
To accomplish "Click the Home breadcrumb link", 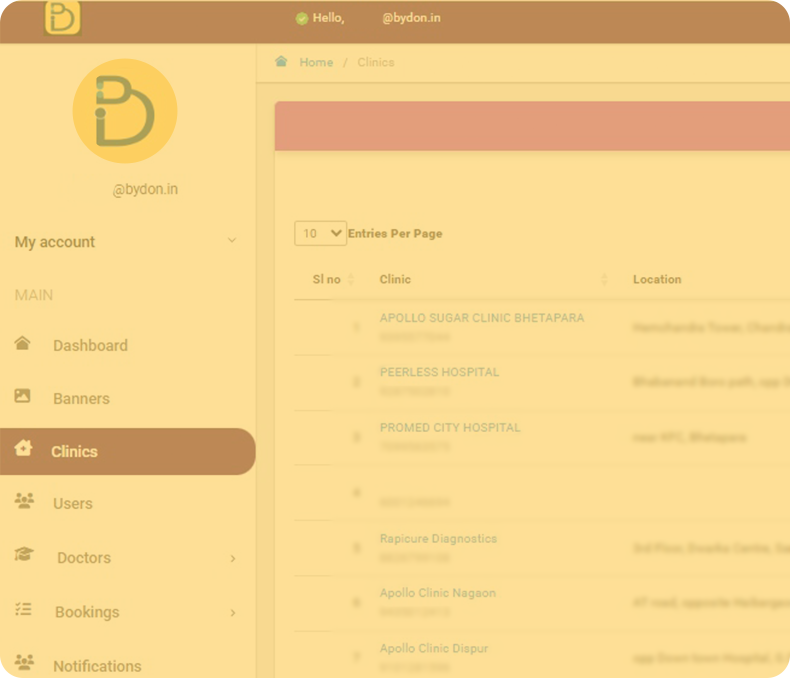I will coord(316,62).
